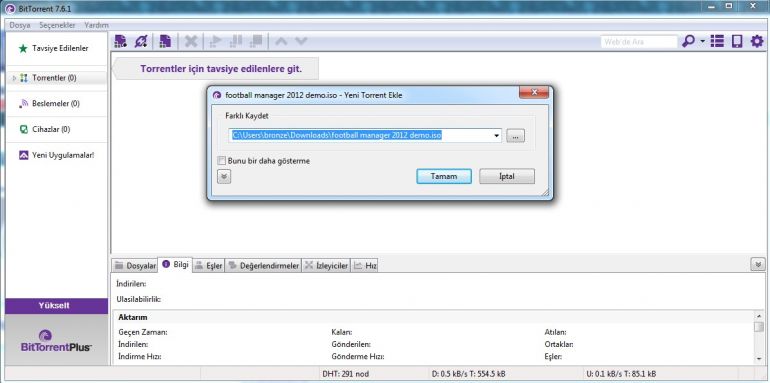
Task: Open the Seçenekler menu
Action: pos(57,25)
